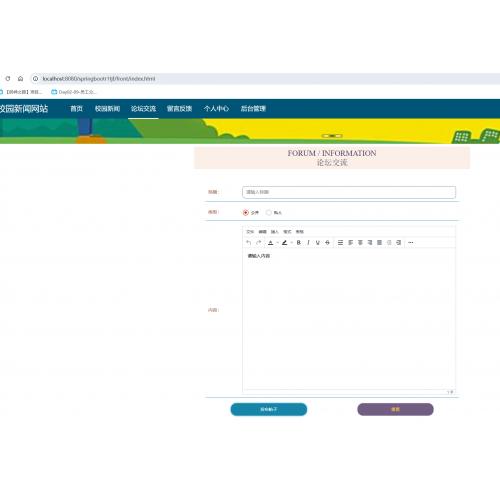Screen dimensions: 500x500
Task: Open the first menu in editor menubar
Action: click(250, 232)
